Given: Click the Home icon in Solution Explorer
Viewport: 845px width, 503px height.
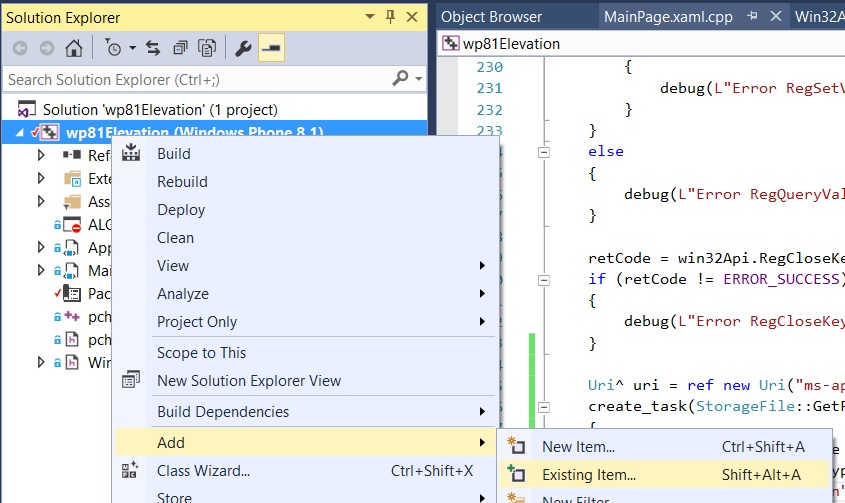Looking at the screenshot, I should pos(74,48).
